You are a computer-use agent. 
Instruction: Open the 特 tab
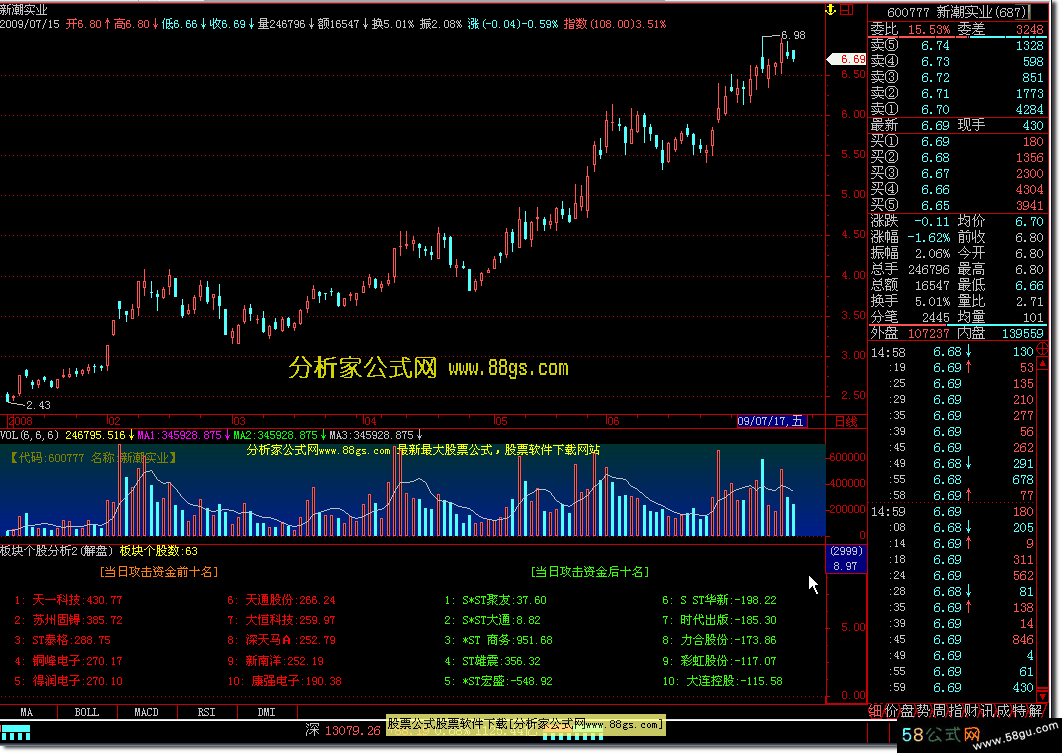pos(1018,710)
